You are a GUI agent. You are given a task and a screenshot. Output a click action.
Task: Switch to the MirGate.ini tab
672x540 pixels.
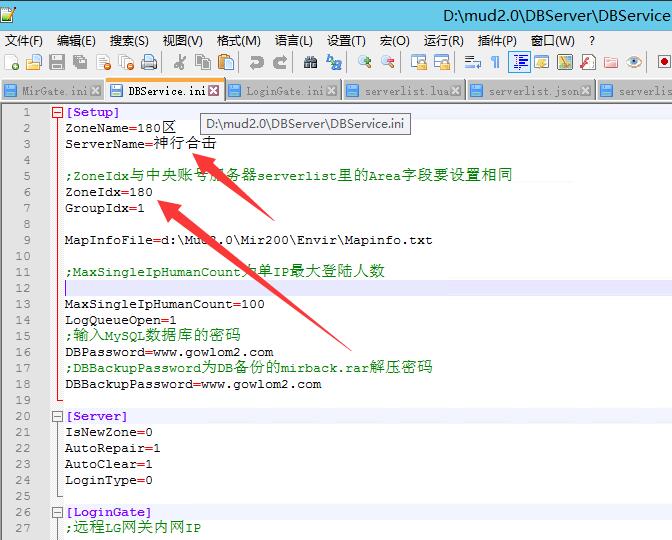click(54, 91)
